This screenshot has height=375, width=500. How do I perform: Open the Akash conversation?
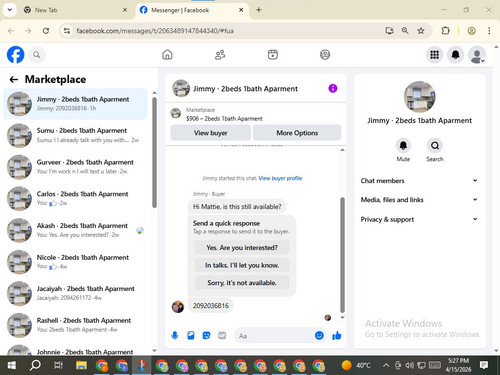tap(75, 230)
